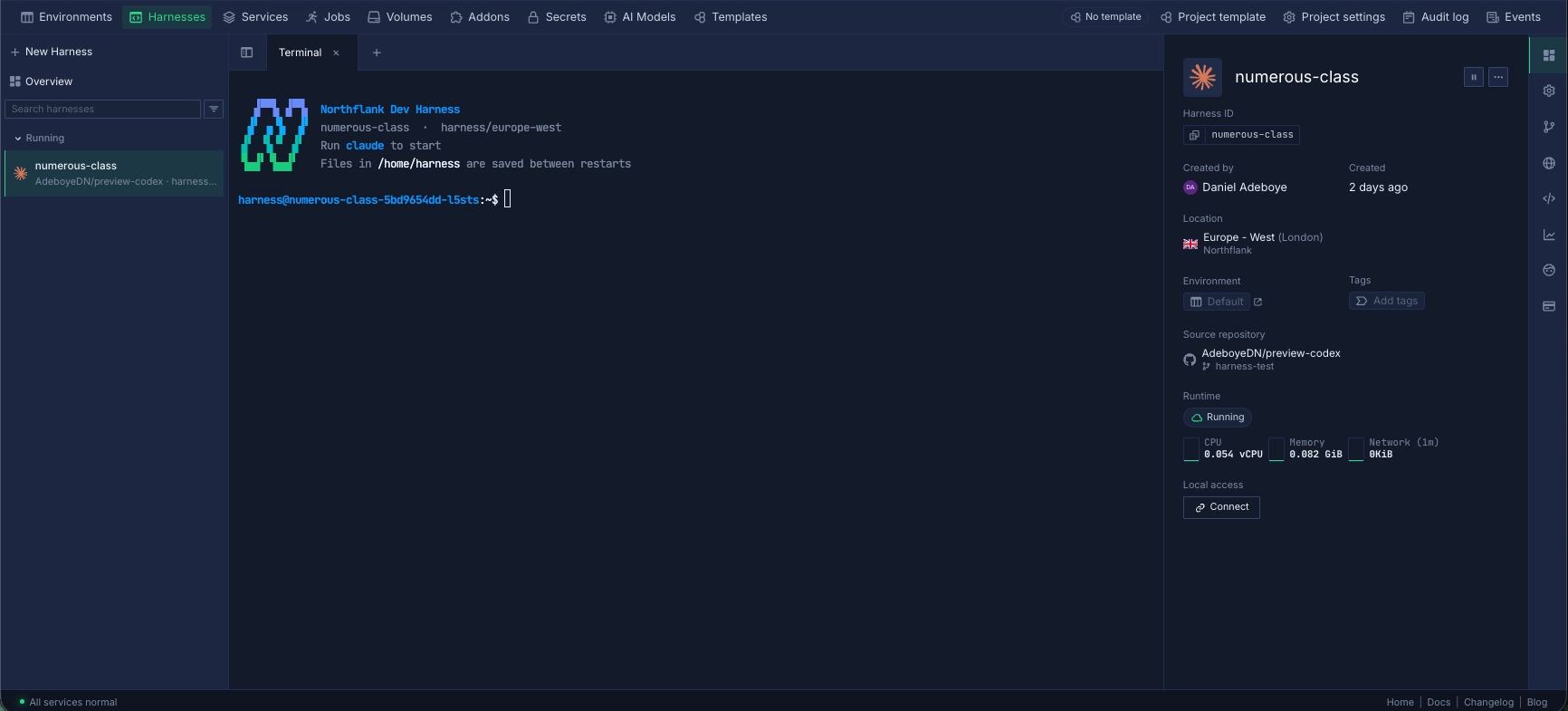Focus the Search harnesses field

102,109
